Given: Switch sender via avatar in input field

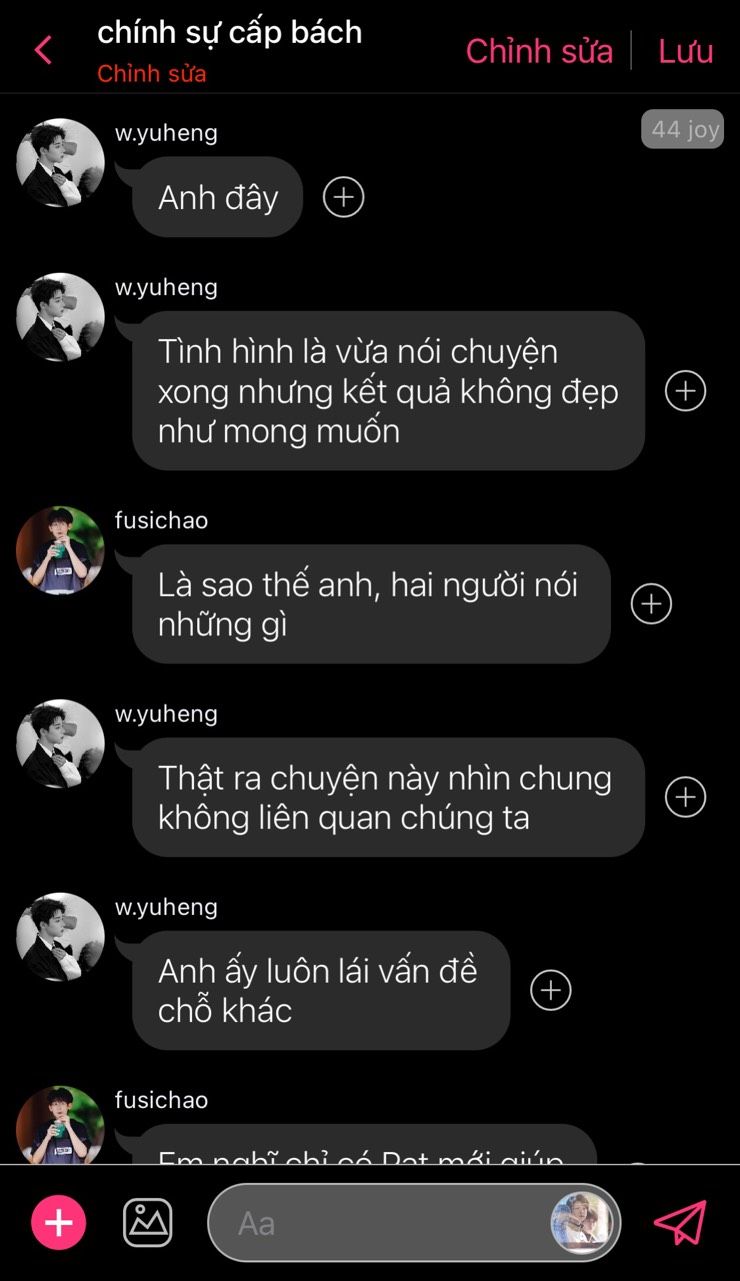Looking at the screenshot, I should [x=580, y=1222].
